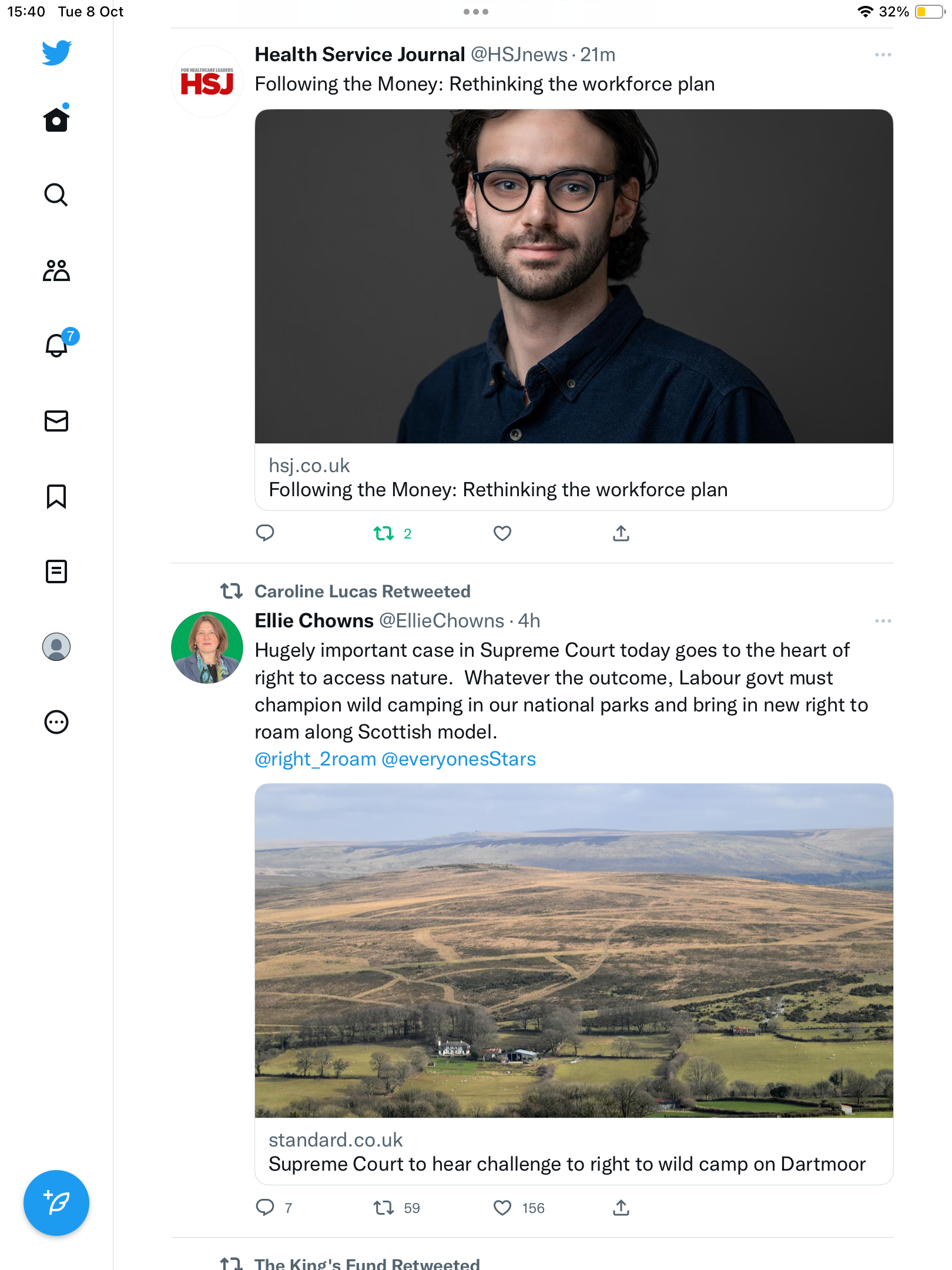
Task: Open the Dartmoor landscape article image
Action: pos(574,951)
